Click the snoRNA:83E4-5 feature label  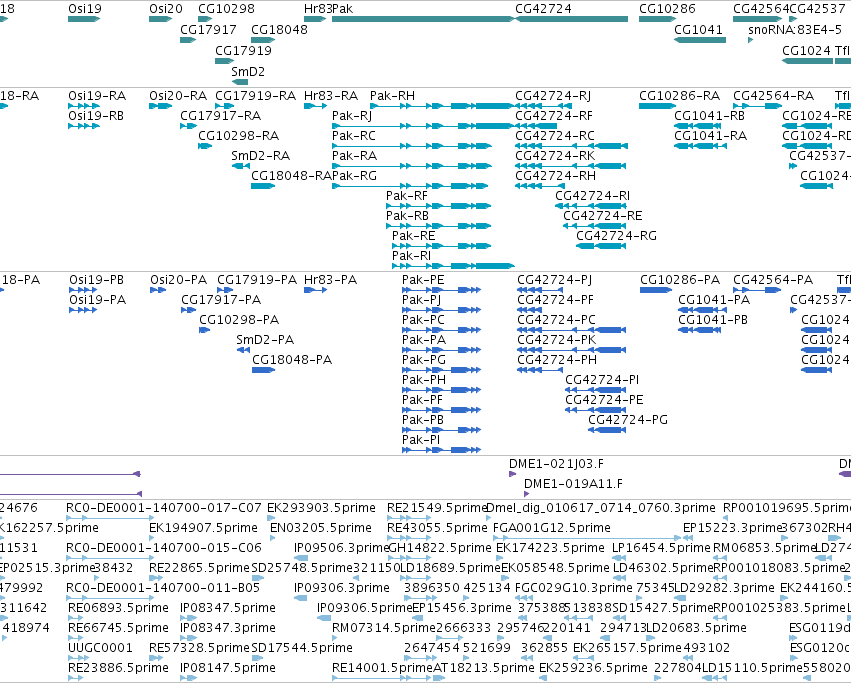coord(795,29)
